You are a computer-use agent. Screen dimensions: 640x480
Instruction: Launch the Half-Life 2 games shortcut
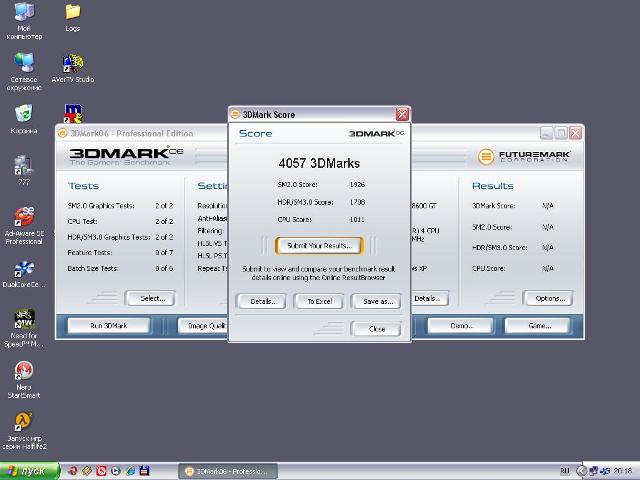24,431
